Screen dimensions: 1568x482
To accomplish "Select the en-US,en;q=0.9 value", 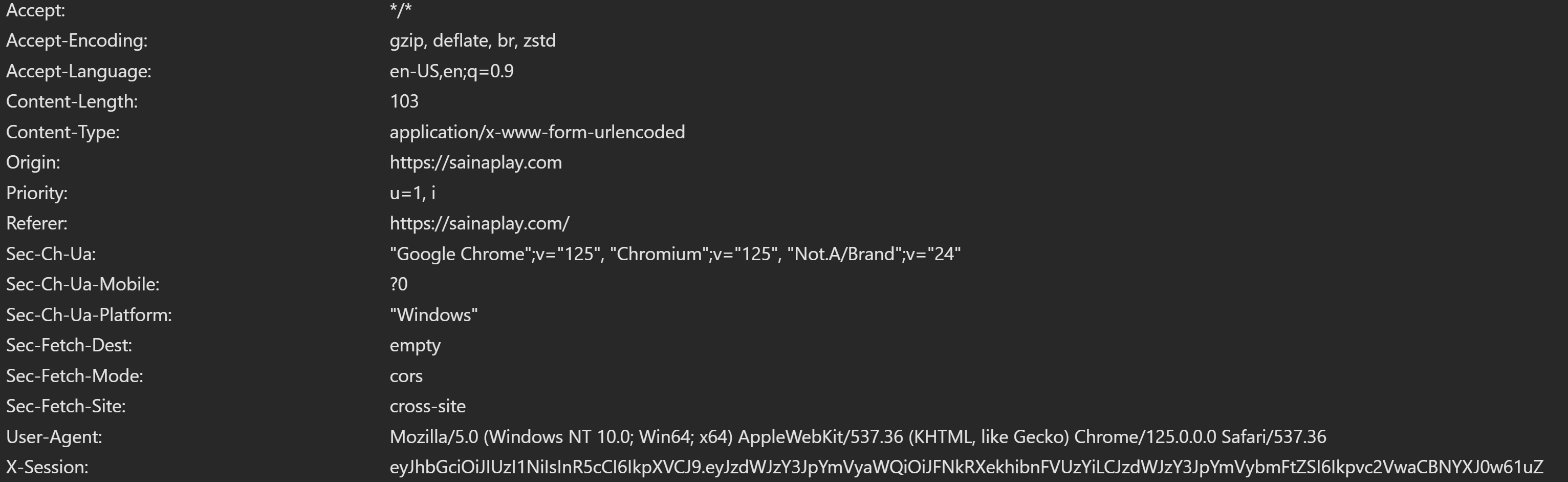I will [452, 71].
